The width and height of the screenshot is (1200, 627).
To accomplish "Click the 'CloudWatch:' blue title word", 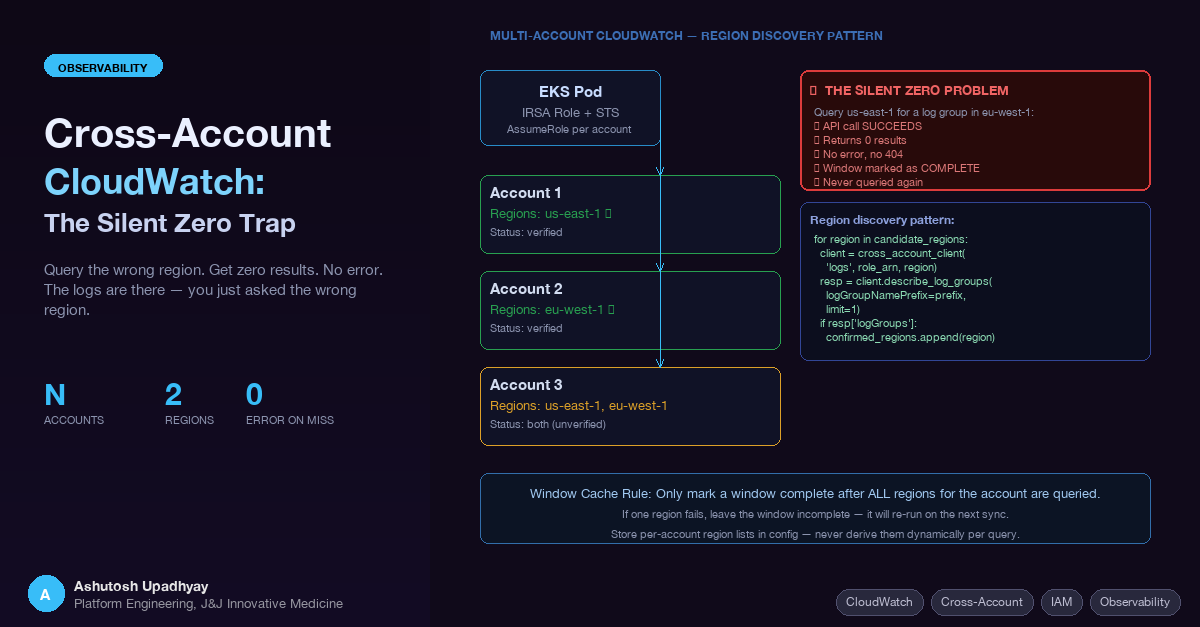I will (x=155, y=182).
